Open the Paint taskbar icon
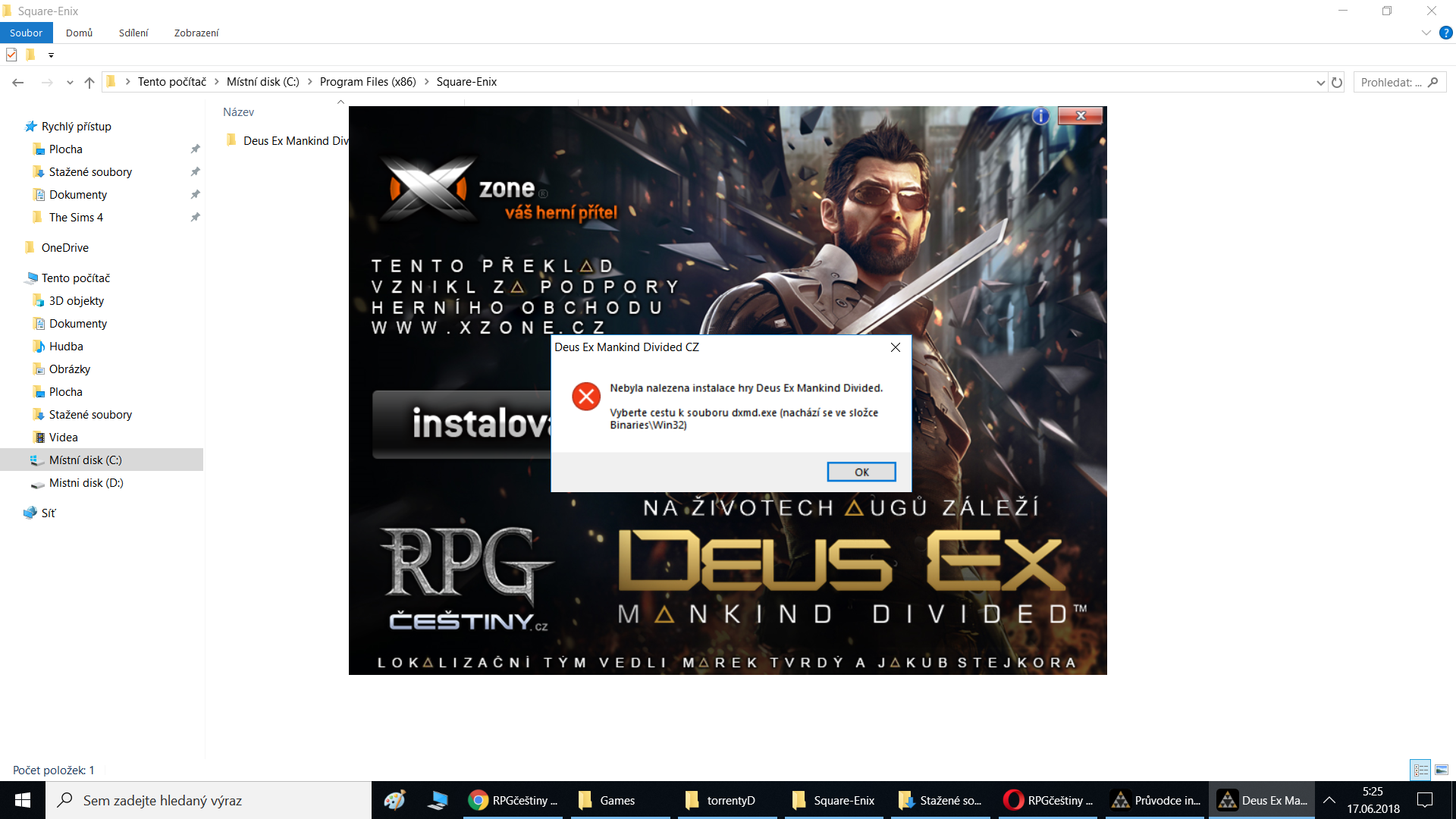The image size is (1456, 819). tap(394, 800)
